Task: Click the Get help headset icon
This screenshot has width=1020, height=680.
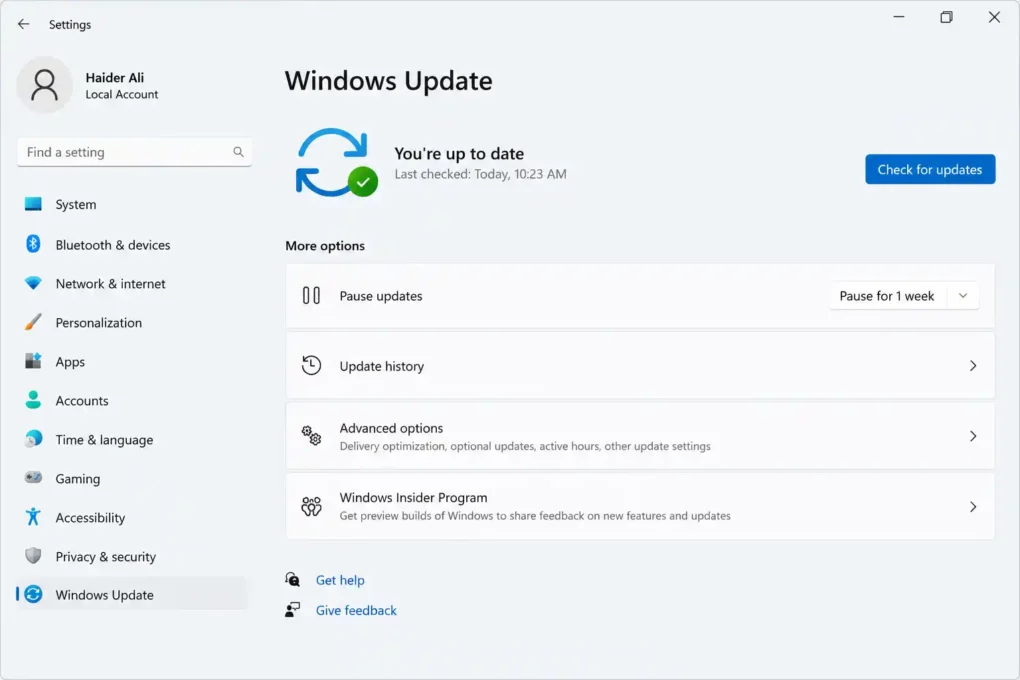Action: pos(292,579)
